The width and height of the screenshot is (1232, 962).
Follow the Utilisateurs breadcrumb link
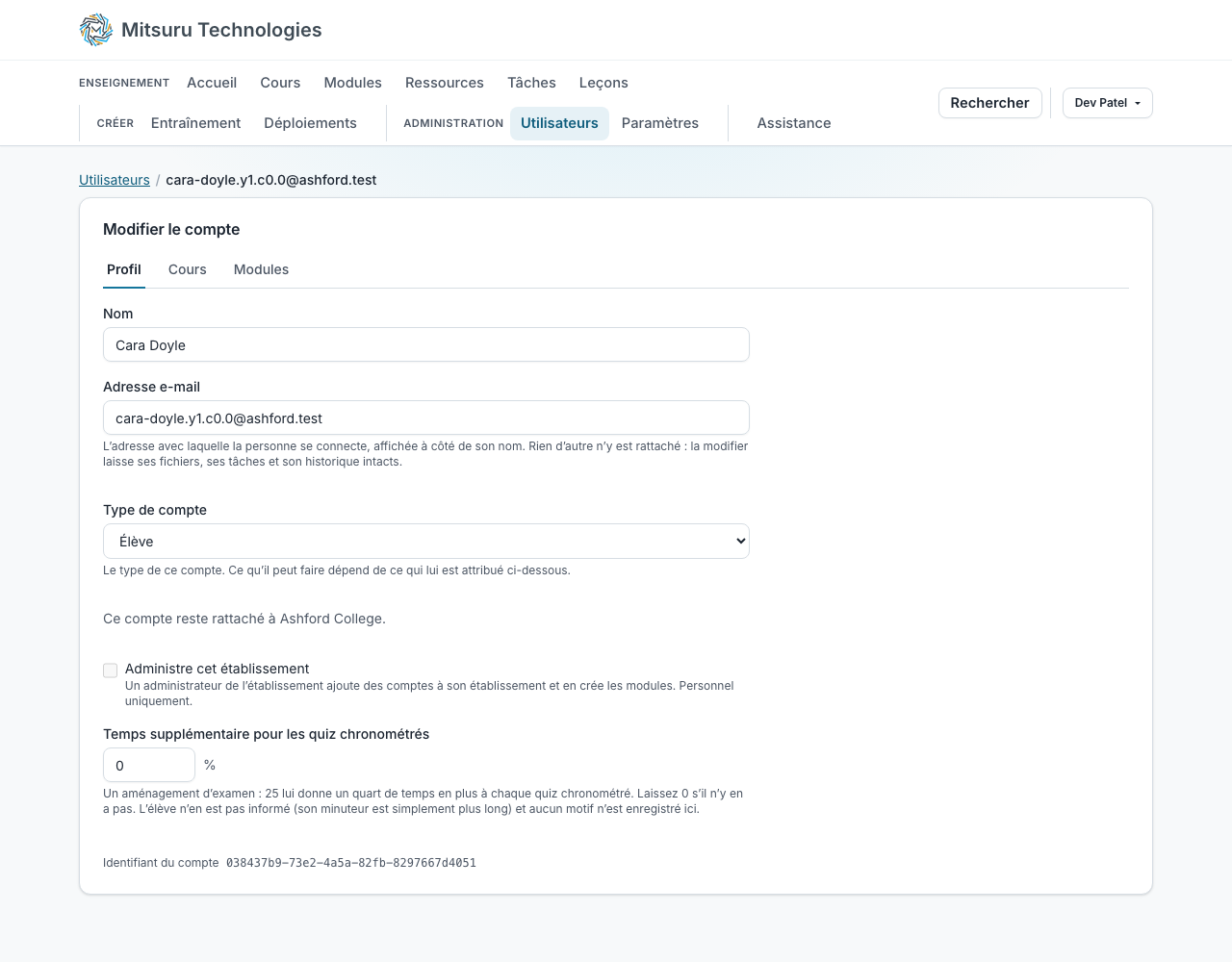point(115,180)
